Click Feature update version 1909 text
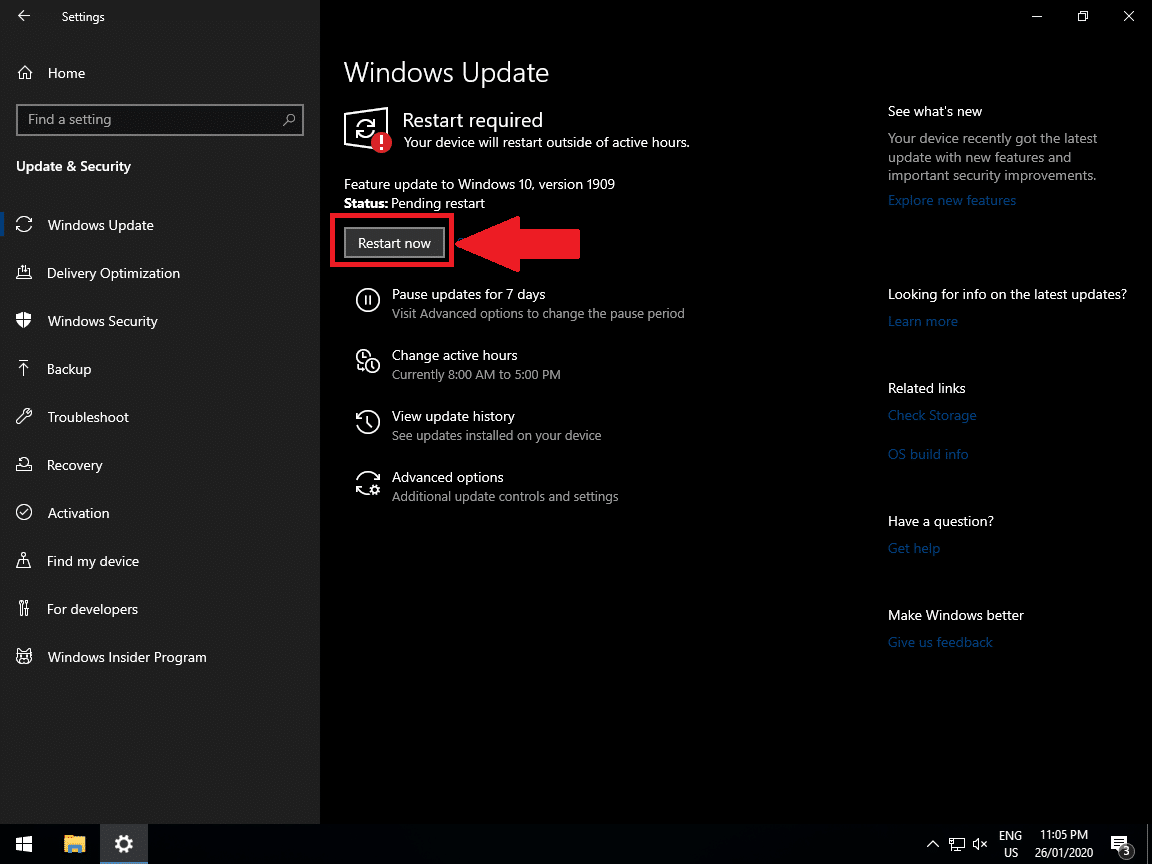The height and width of the screenshot is (864, 1152). click(479, 184)
